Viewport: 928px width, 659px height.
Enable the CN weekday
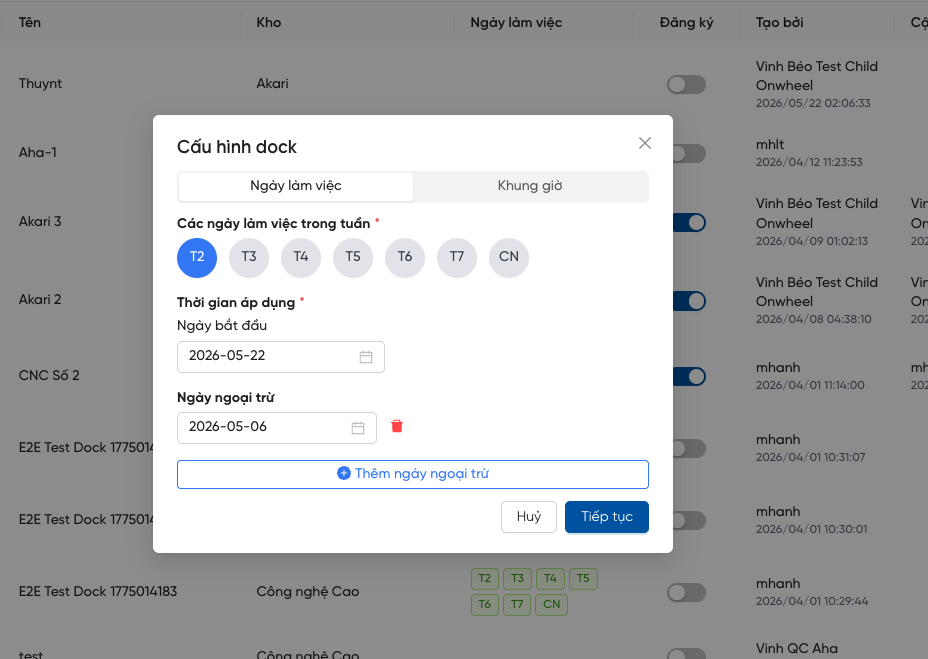click(x=509, y=257)
